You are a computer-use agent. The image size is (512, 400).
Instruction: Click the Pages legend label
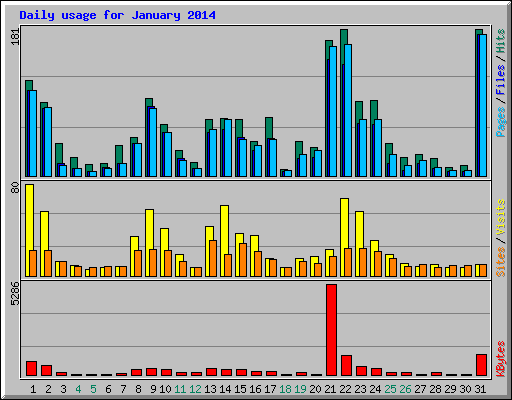(501, 122)
